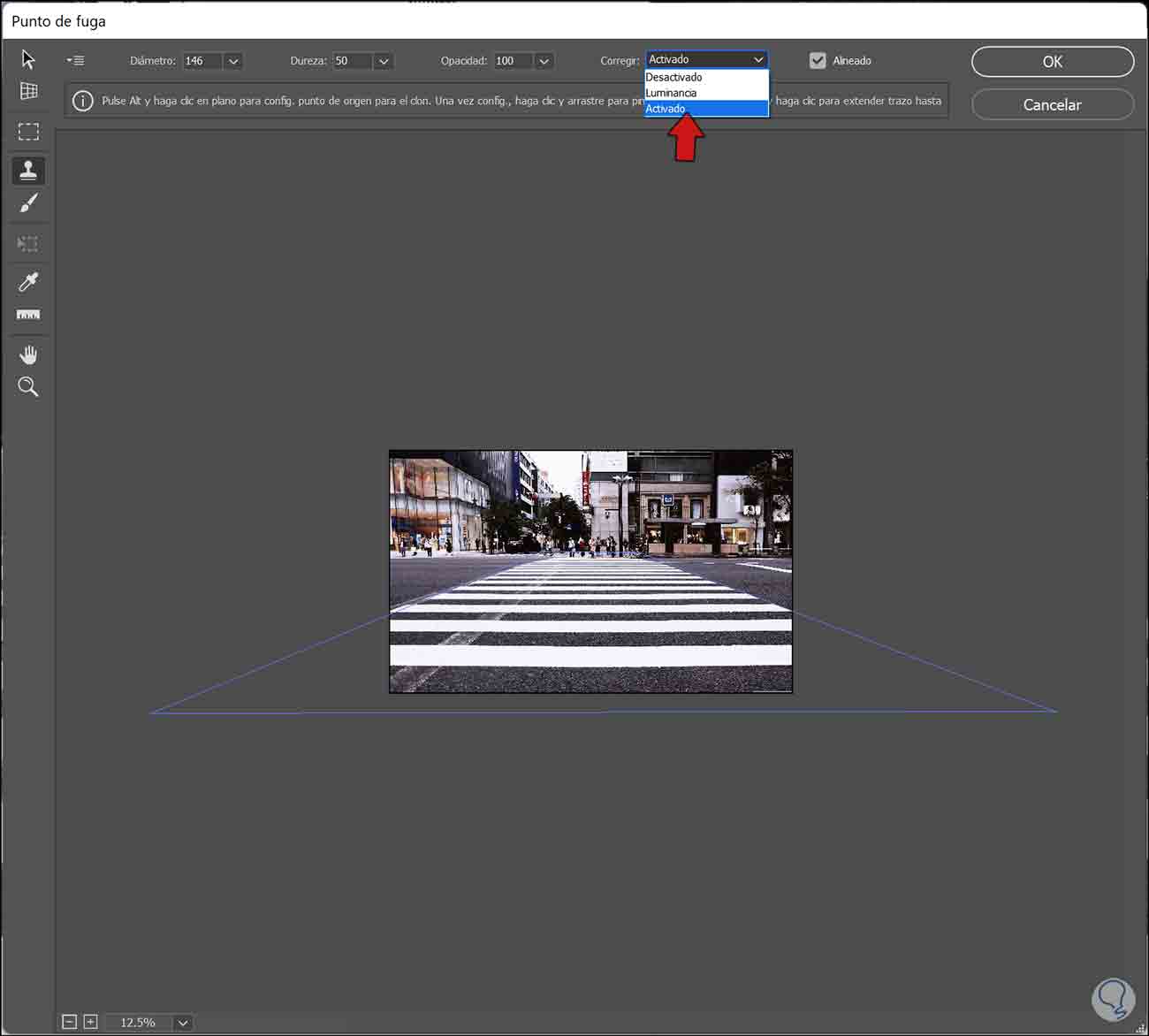The height and width of the screenshot is (1036, 1149).
Task: Select the Zoom magnifier tool
Action: pyautogui.click(x=28, y=387)
